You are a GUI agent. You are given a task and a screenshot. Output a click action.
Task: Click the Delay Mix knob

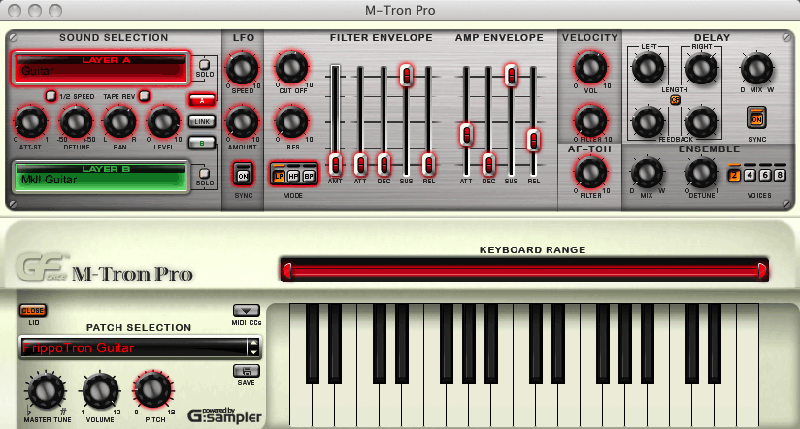coord(757,68)
